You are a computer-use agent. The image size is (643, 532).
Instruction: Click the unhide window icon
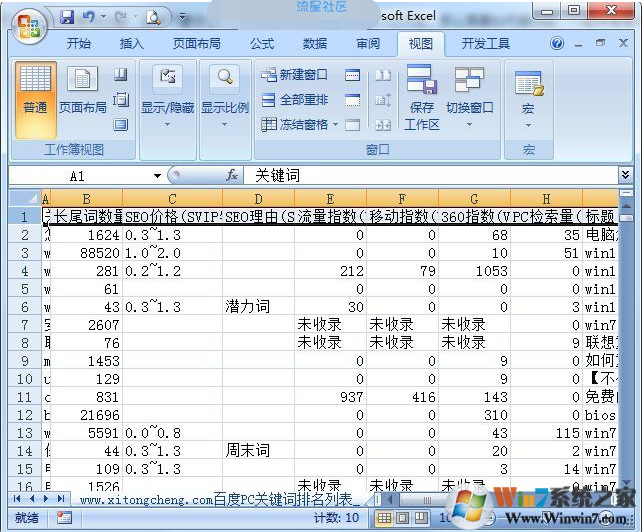tap(352, 125)
